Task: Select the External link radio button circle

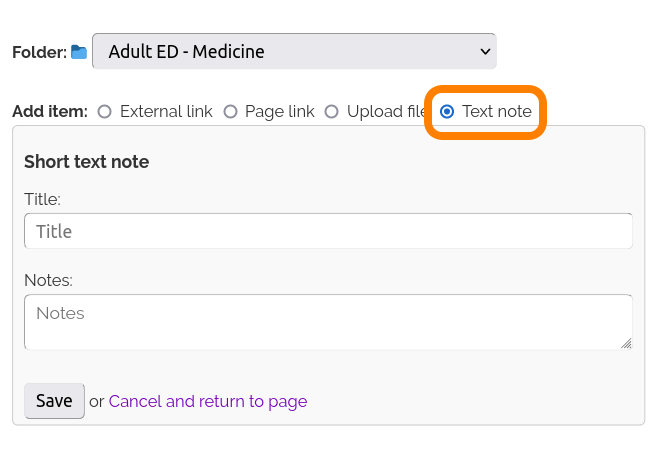Action: tap(105, 112)
